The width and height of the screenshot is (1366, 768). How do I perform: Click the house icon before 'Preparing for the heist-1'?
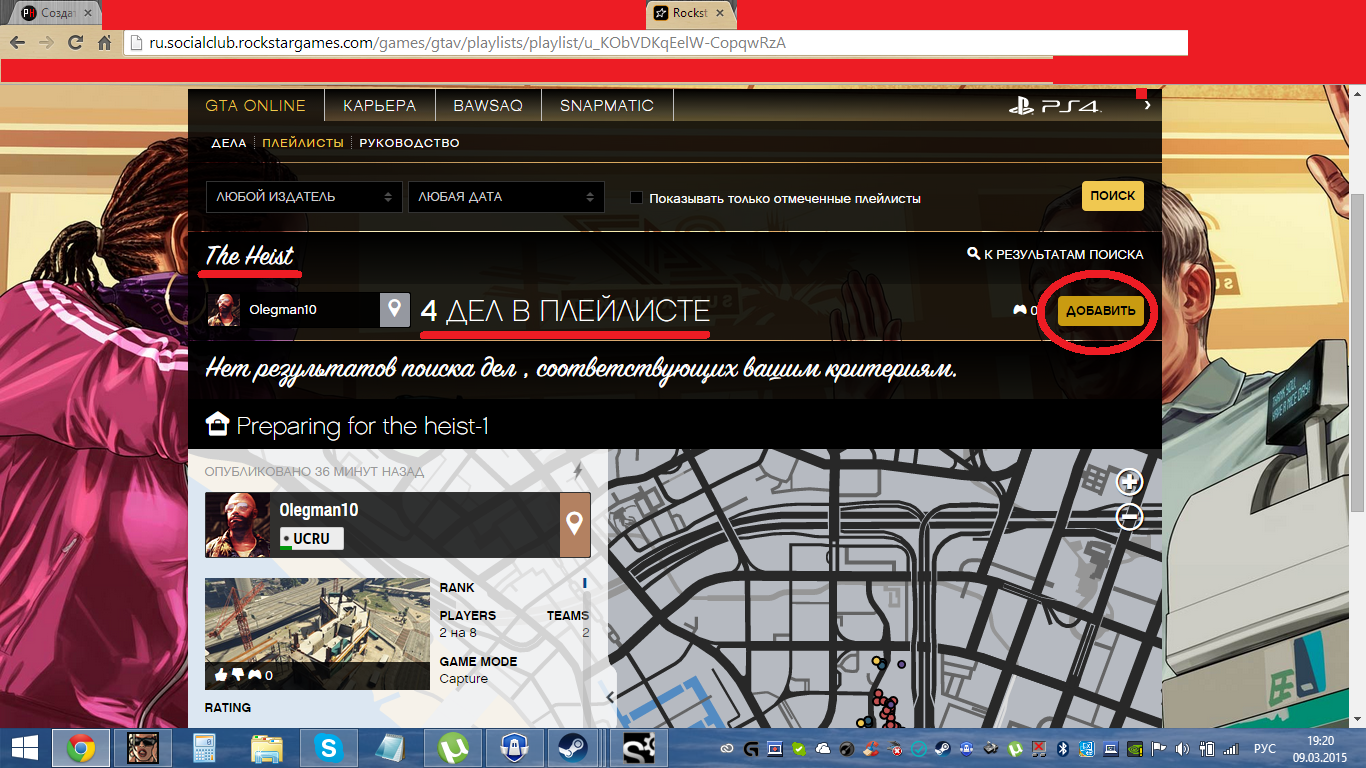pos(216,426)
